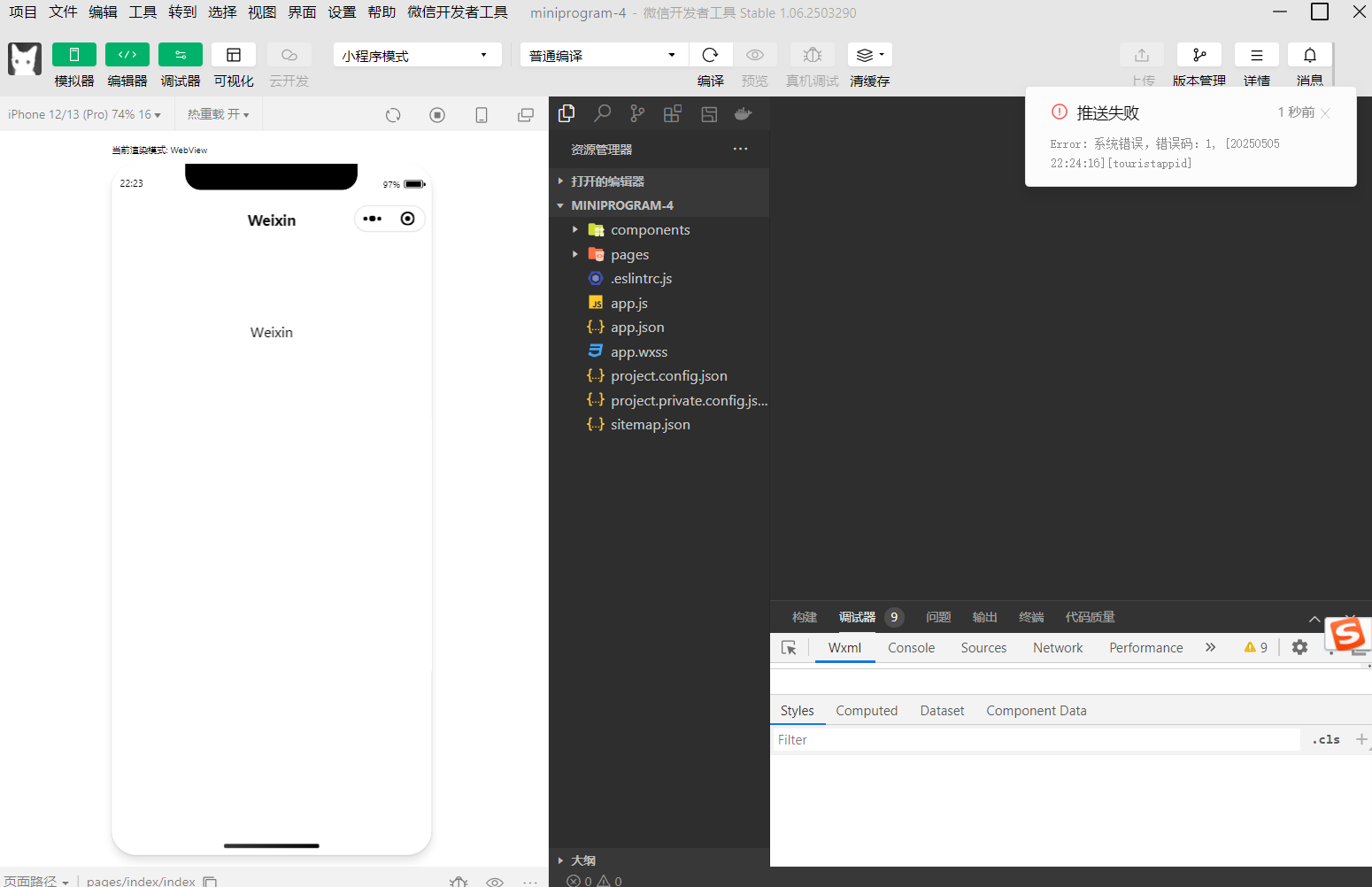Click the preview (预览) eye icon
Viewport: 1372px width, 887px height.
pyautogui.click(x=755, y=55)
